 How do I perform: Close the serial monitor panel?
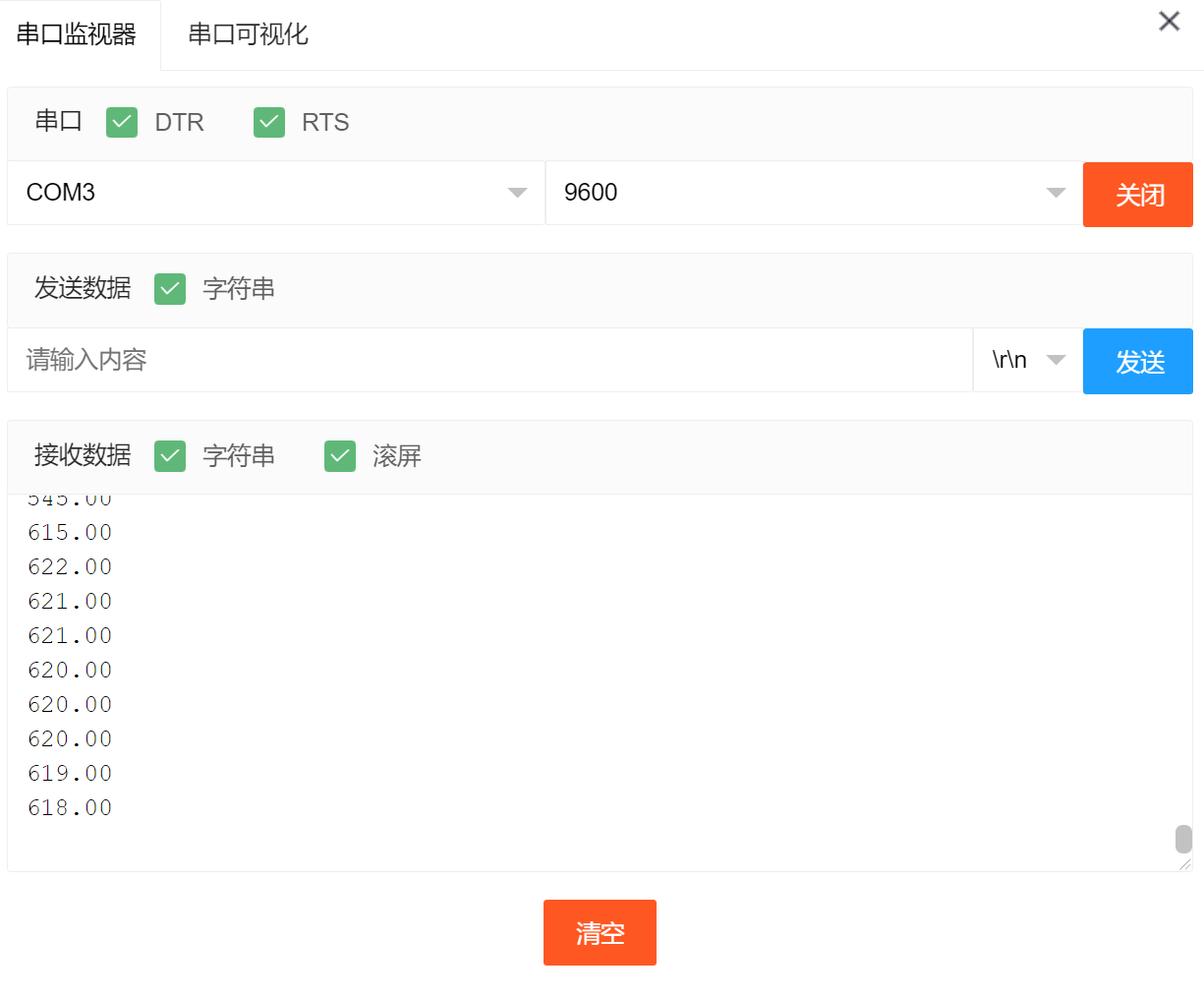(1169, 21)
